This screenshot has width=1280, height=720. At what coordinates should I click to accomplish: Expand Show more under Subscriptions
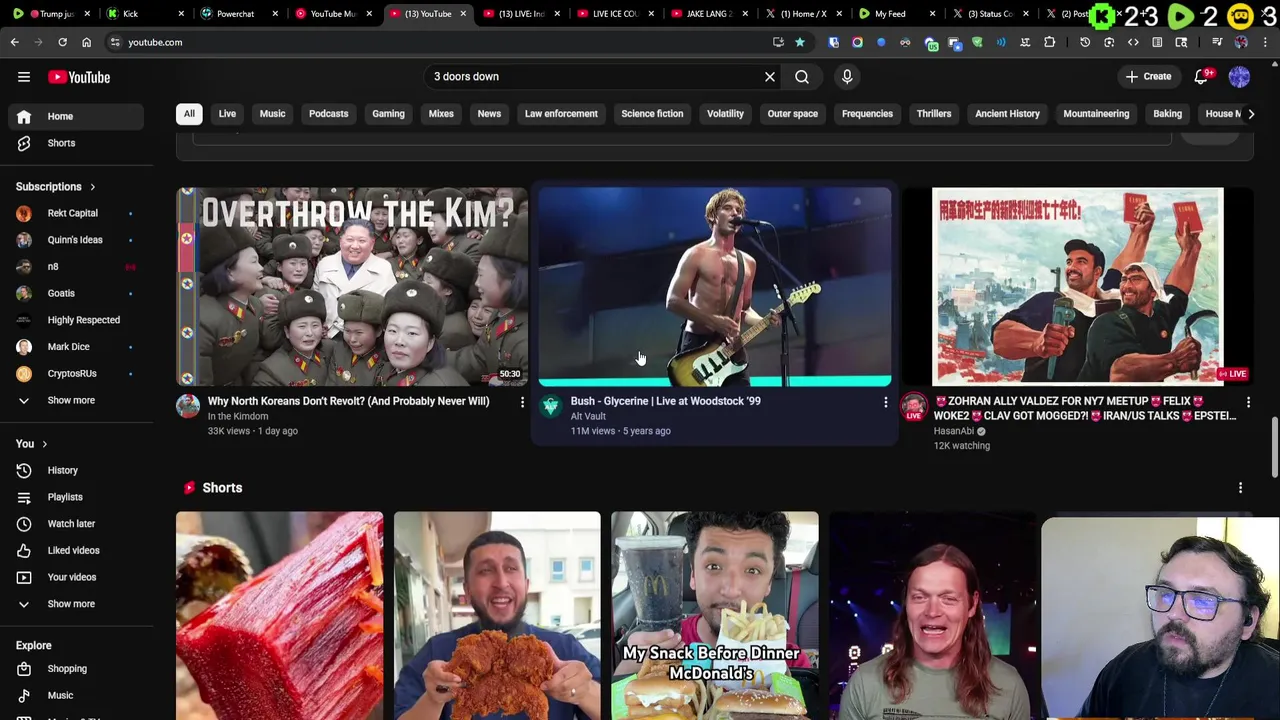pos(77,400)
